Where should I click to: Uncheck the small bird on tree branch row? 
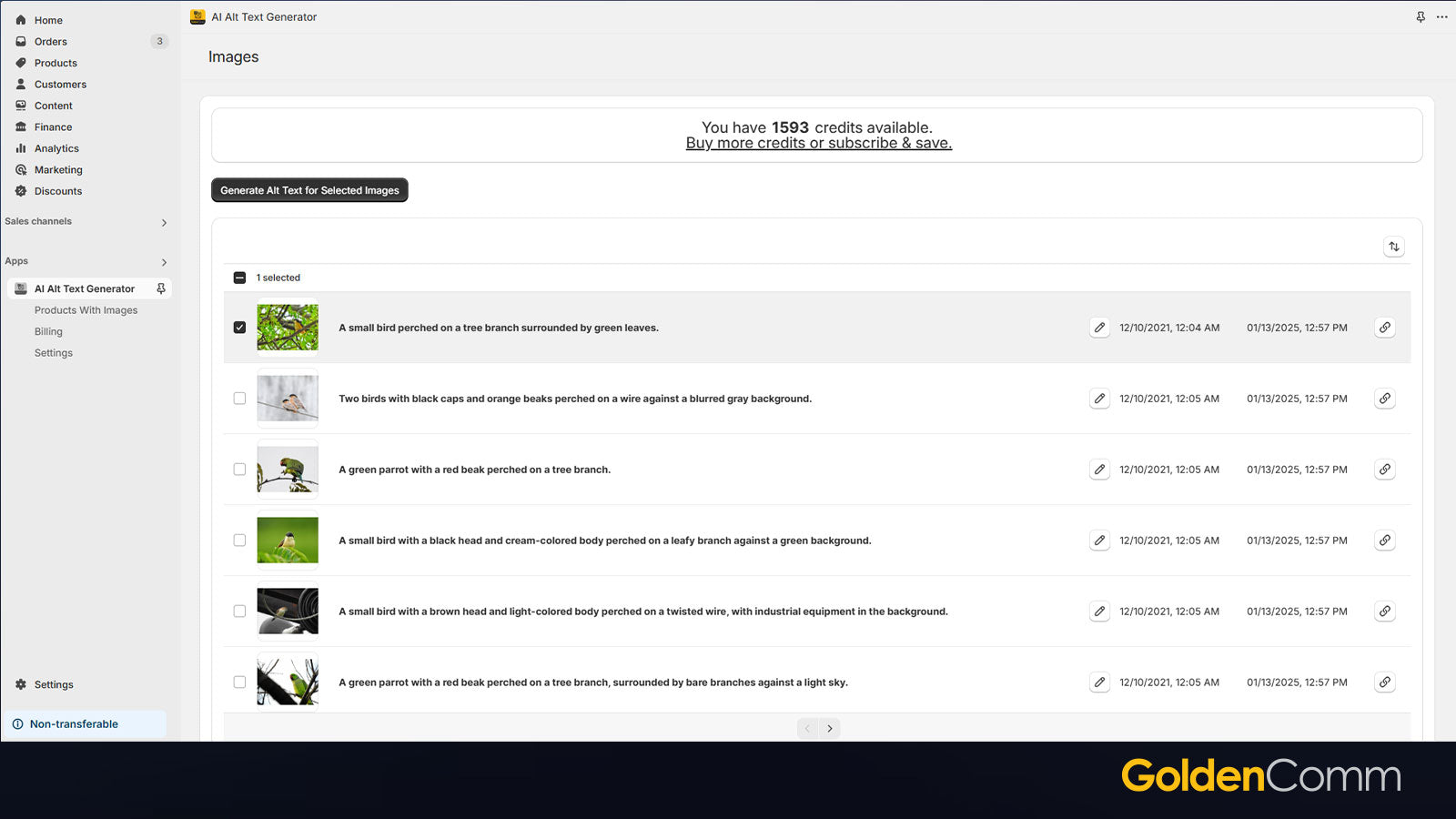coord(239,327)
